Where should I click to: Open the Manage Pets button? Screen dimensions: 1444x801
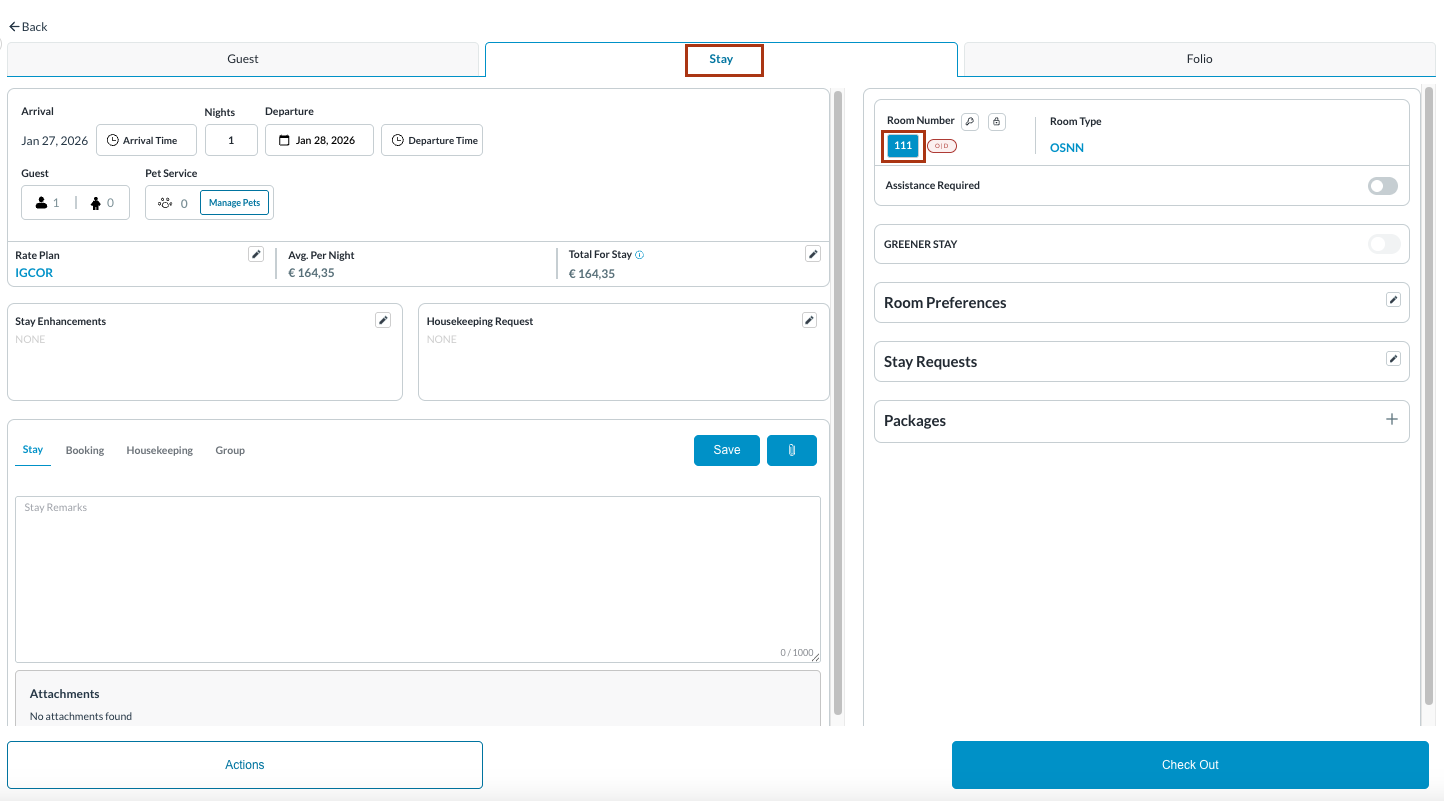click(x=235, y=203)
